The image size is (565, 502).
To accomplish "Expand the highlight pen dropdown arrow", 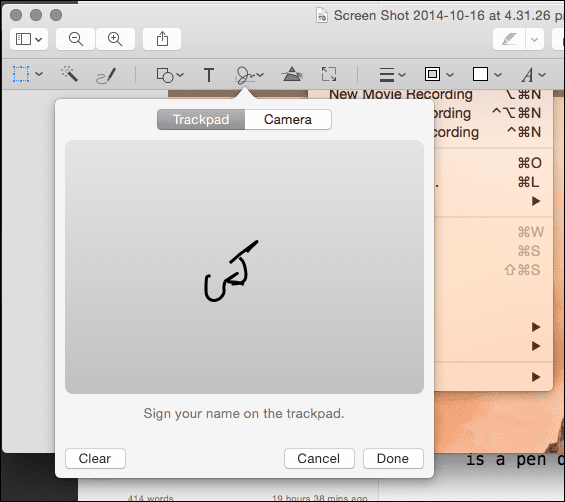I will click(535, 39).
